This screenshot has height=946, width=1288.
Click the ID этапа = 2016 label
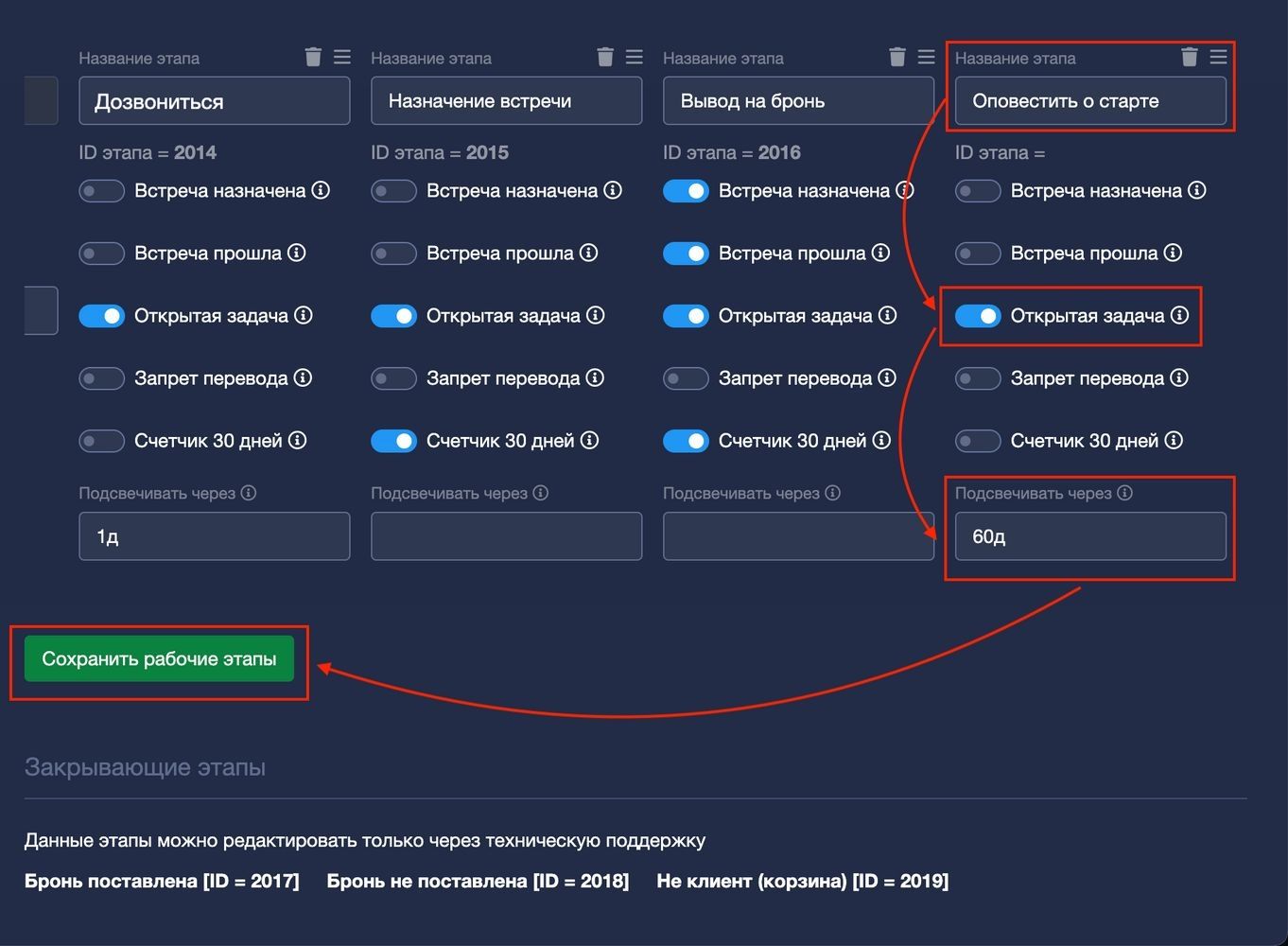click(x=732, y=152)
